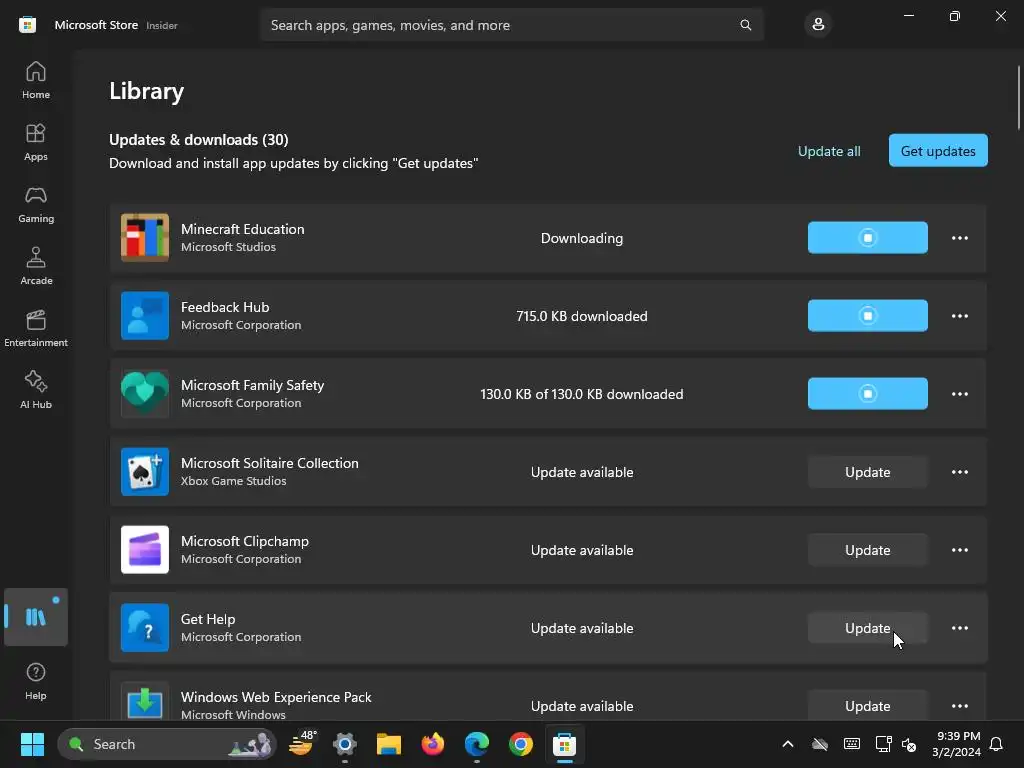Click the Update all link
Screen dimensions: 1024x768
pos(829,151)
